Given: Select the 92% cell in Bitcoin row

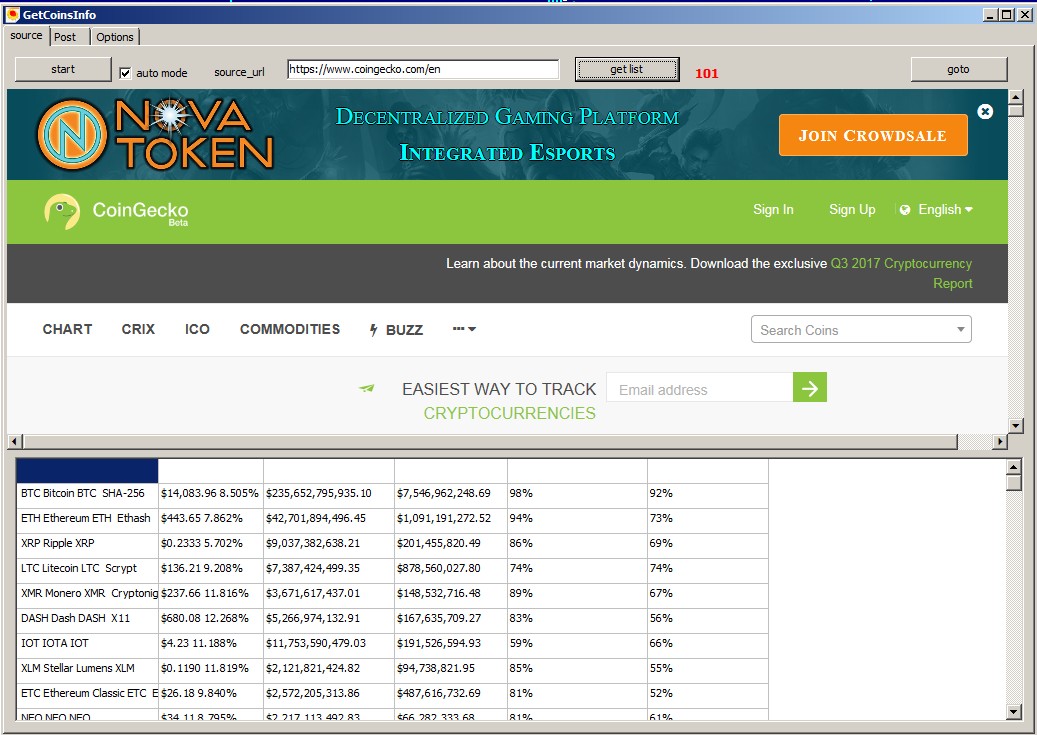Looking at the screenshot, I should pos(708,494).
